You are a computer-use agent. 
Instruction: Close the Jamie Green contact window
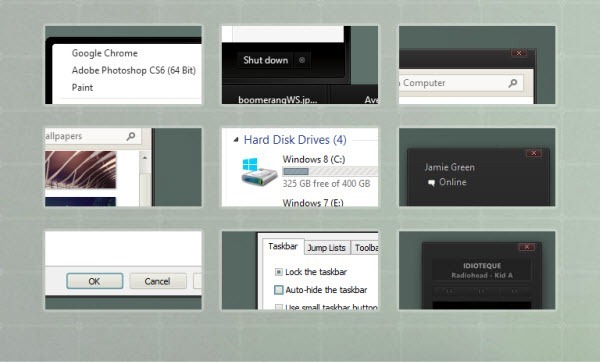click(533, 153)
